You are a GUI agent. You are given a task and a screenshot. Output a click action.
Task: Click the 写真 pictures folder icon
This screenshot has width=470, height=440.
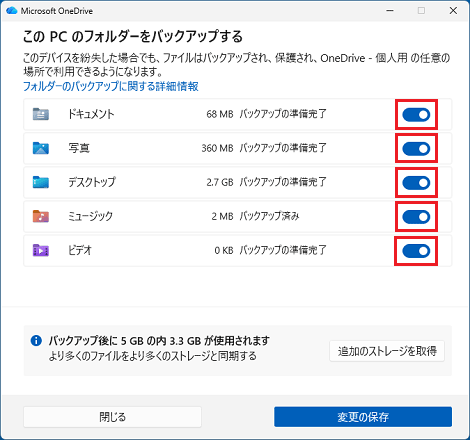tap(41, 148)
